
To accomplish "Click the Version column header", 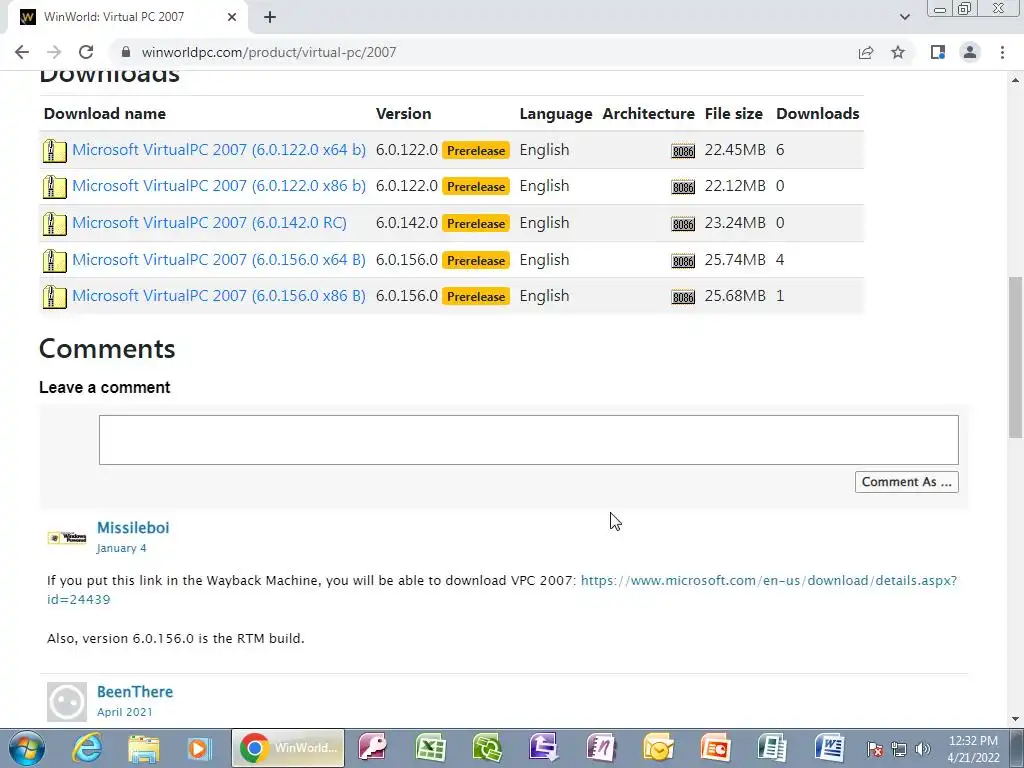I will pyautogui.click(x=404, y=114).
